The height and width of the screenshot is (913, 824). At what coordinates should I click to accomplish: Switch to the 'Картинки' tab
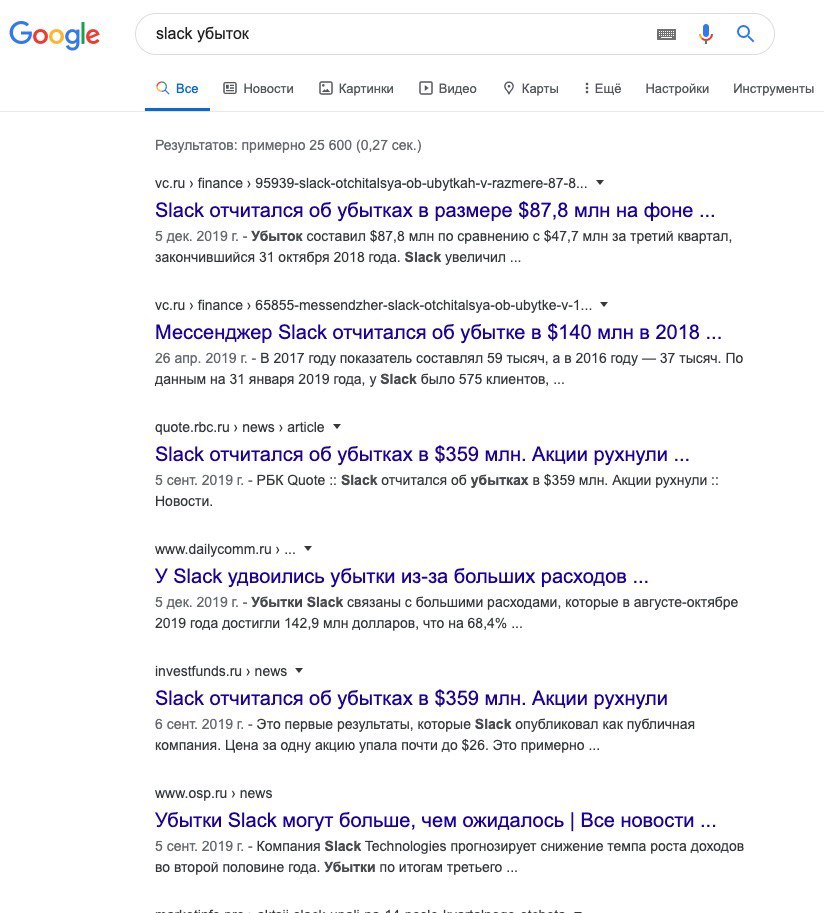point(356,89)
